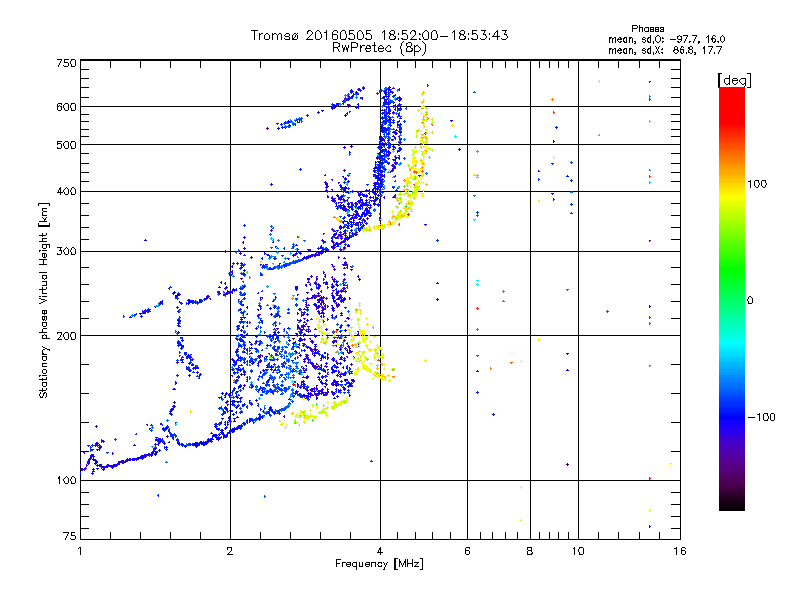Click the x-axis tick label '6'
800x600 pixels.
(467, 551)
